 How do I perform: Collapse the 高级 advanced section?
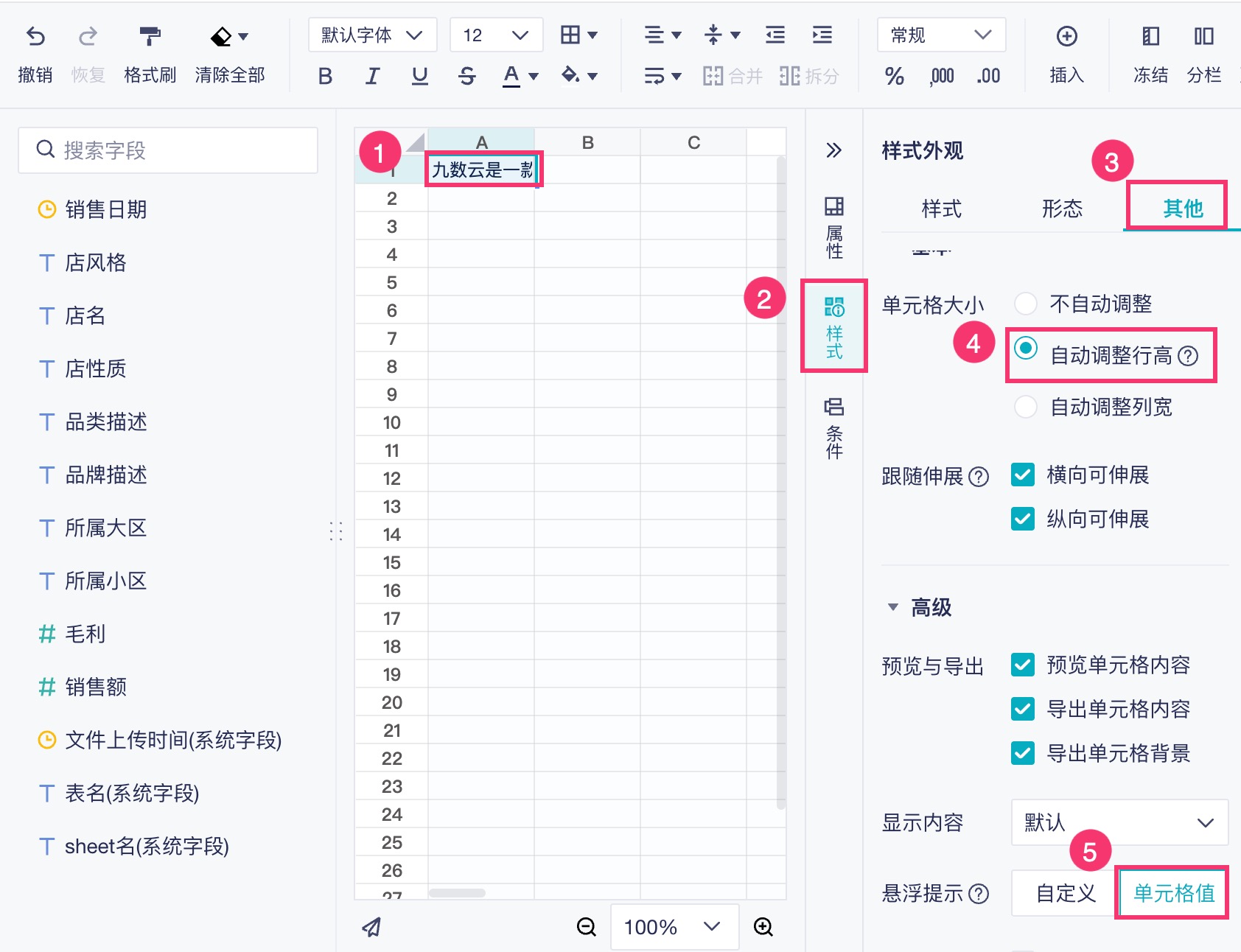[893, 607]
